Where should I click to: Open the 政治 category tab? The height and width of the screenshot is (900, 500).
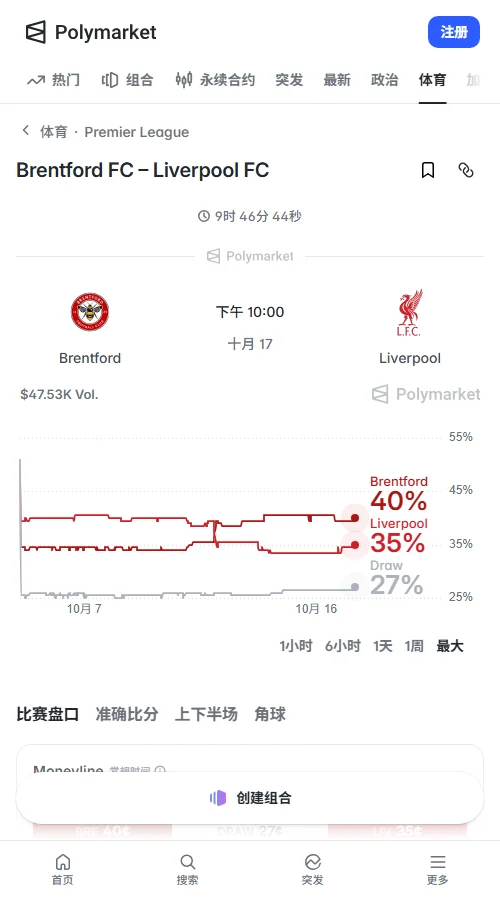[385, 80]
